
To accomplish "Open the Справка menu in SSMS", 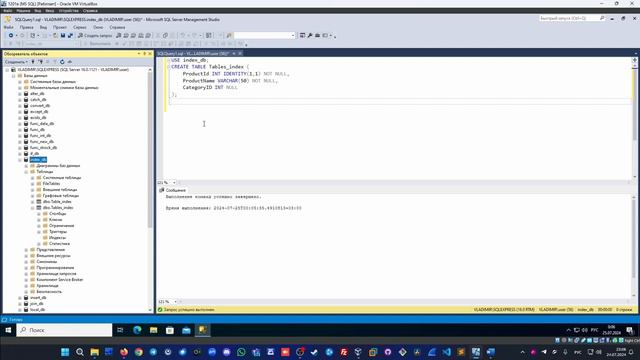I will (x=117, y=27).
